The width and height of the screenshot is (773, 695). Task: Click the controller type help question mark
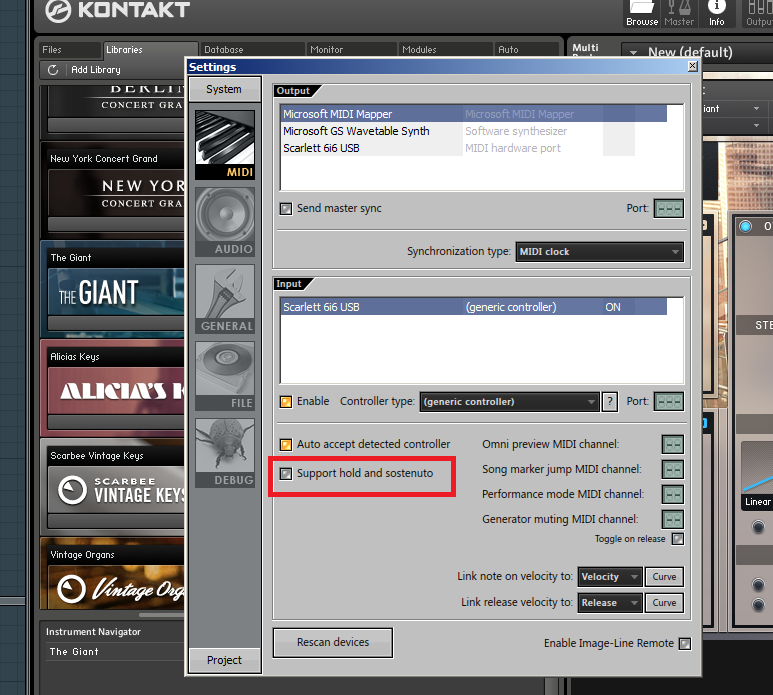point(610,402)
